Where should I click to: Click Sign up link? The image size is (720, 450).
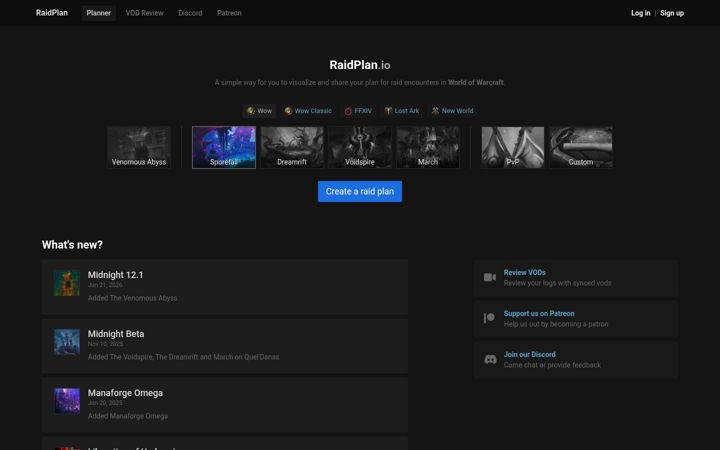(x=672, y=13)
